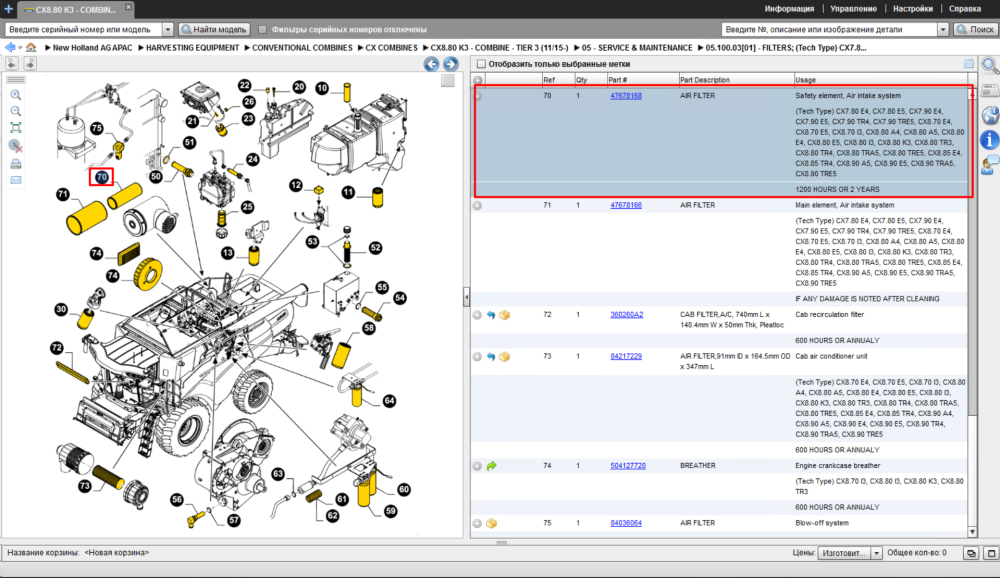Click the Найти модель button
Viewport: 1000px width, 578px height.
pos(214,29)
